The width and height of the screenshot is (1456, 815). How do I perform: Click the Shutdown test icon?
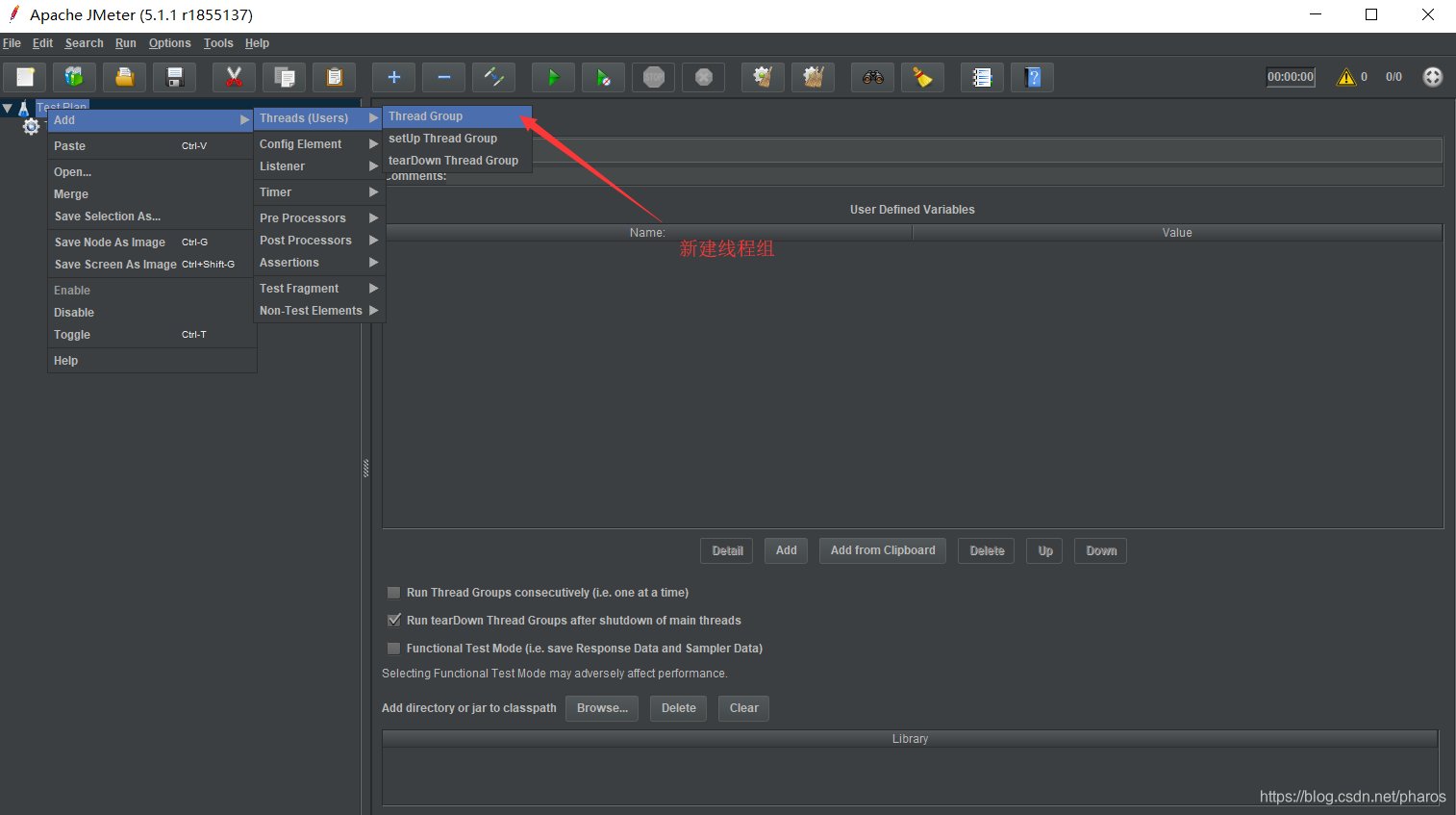pyautogui.click(x=703, y=77)
